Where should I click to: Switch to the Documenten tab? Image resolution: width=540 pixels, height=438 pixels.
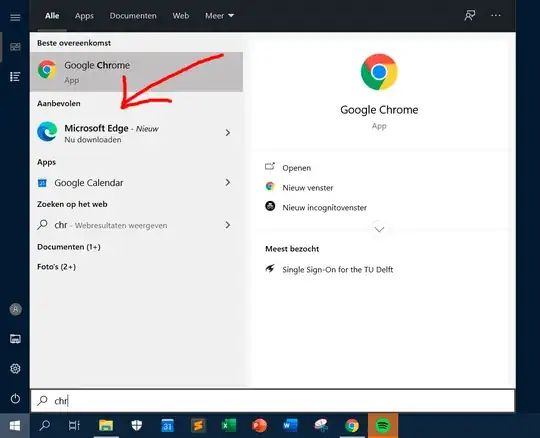click(133, 16)
